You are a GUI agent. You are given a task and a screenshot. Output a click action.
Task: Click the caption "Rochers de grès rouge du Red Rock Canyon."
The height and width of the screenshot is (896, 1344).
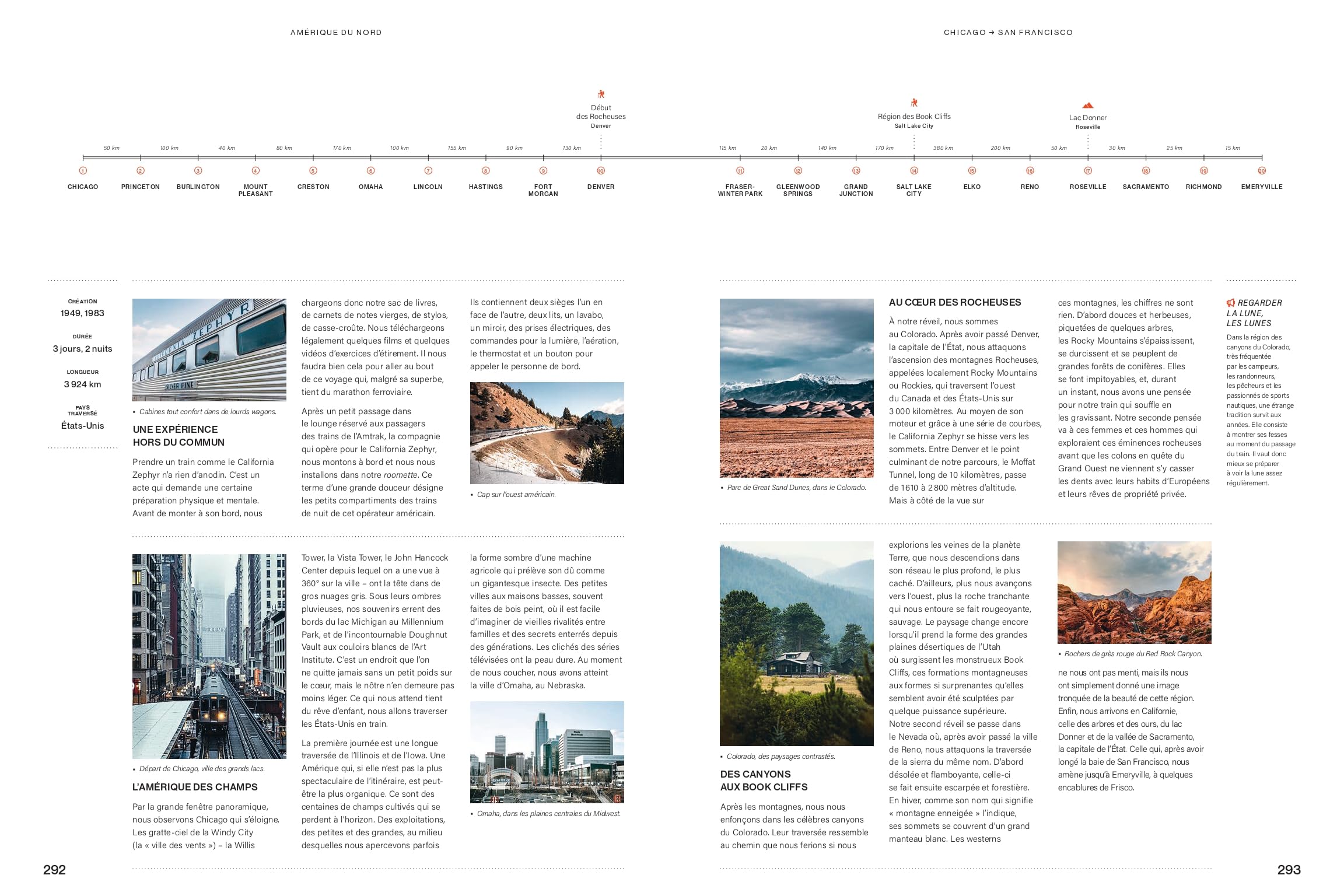[x=1133, y=654]
